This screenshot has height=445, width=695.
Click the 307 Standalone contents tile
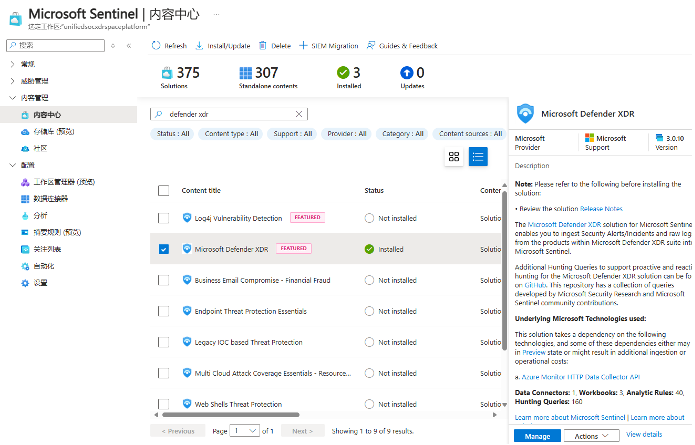coord(268,77)
